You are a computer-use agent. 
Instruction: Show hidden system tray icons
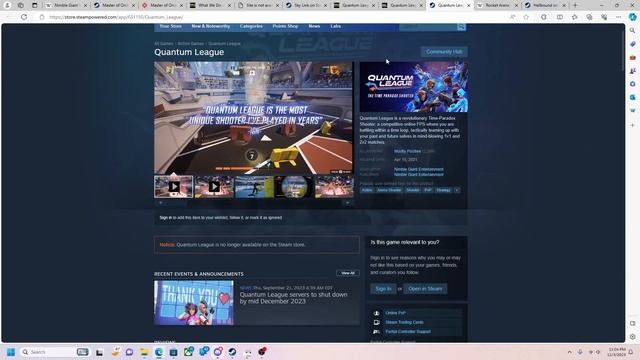[569, 352]
